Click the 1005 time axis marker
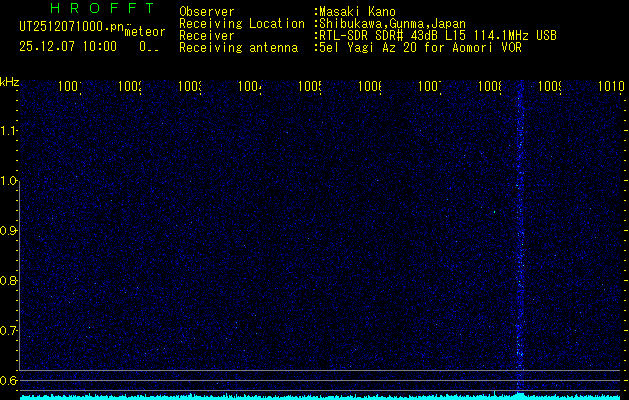This screenshot has height=400, width=629. coord(310,86)
